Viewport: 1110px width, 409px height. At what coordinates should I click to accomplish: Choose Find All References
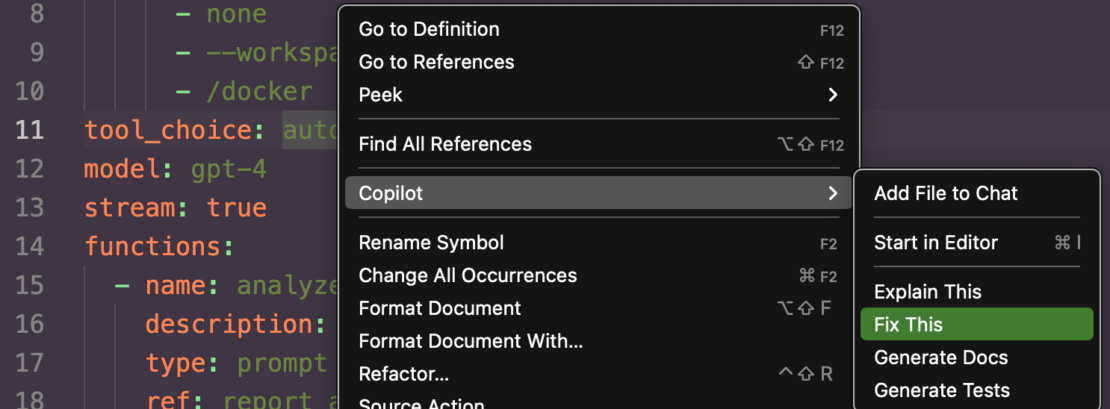click(x=445, y=144)
